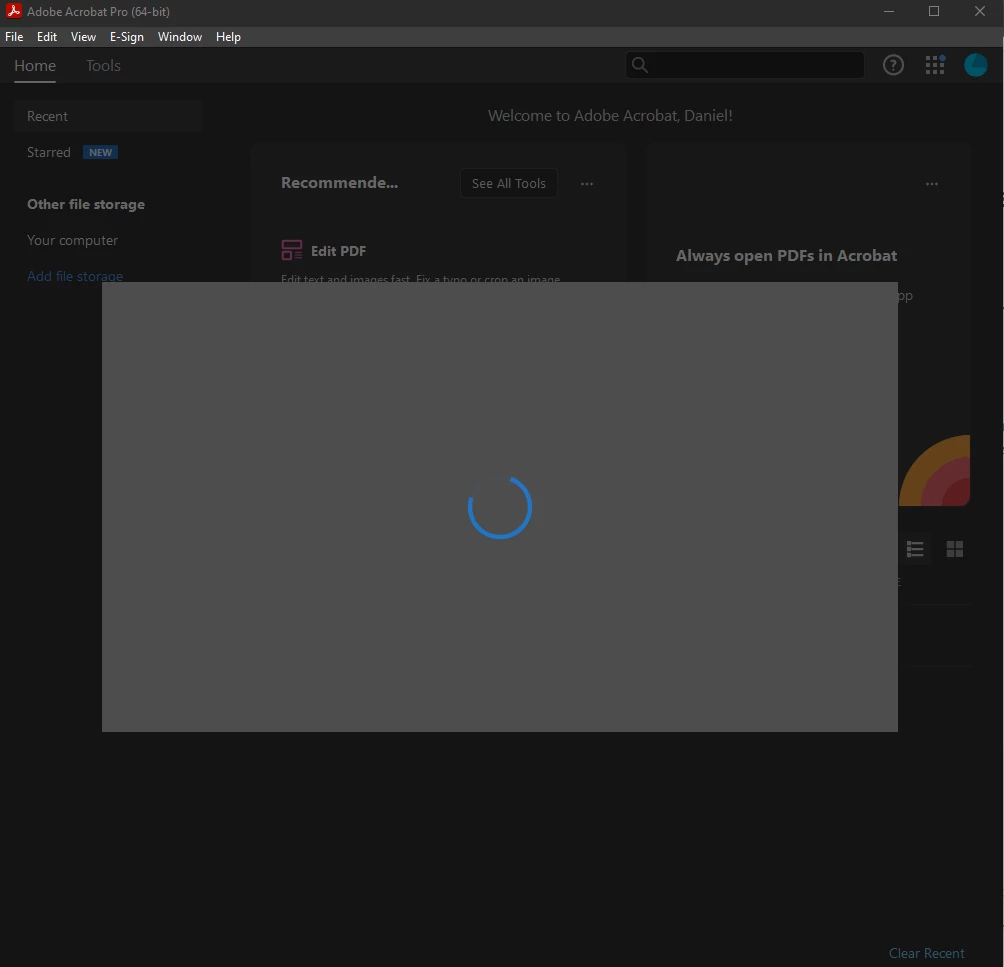This screenshot has width=1004, height=967.
Task: Click the 'Always open PDFs in Acrobat' heading
Action: 786,256
